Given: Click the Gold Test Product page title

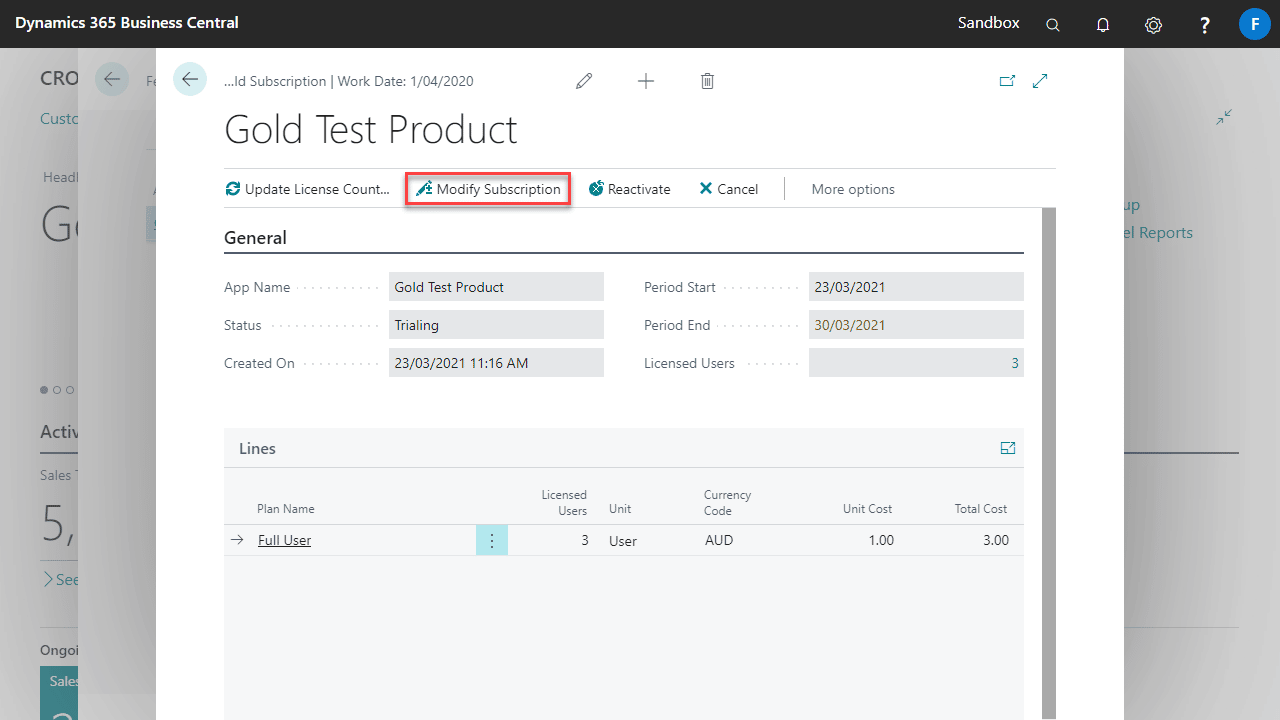Looking at the screenshot, I should point(371,130).
